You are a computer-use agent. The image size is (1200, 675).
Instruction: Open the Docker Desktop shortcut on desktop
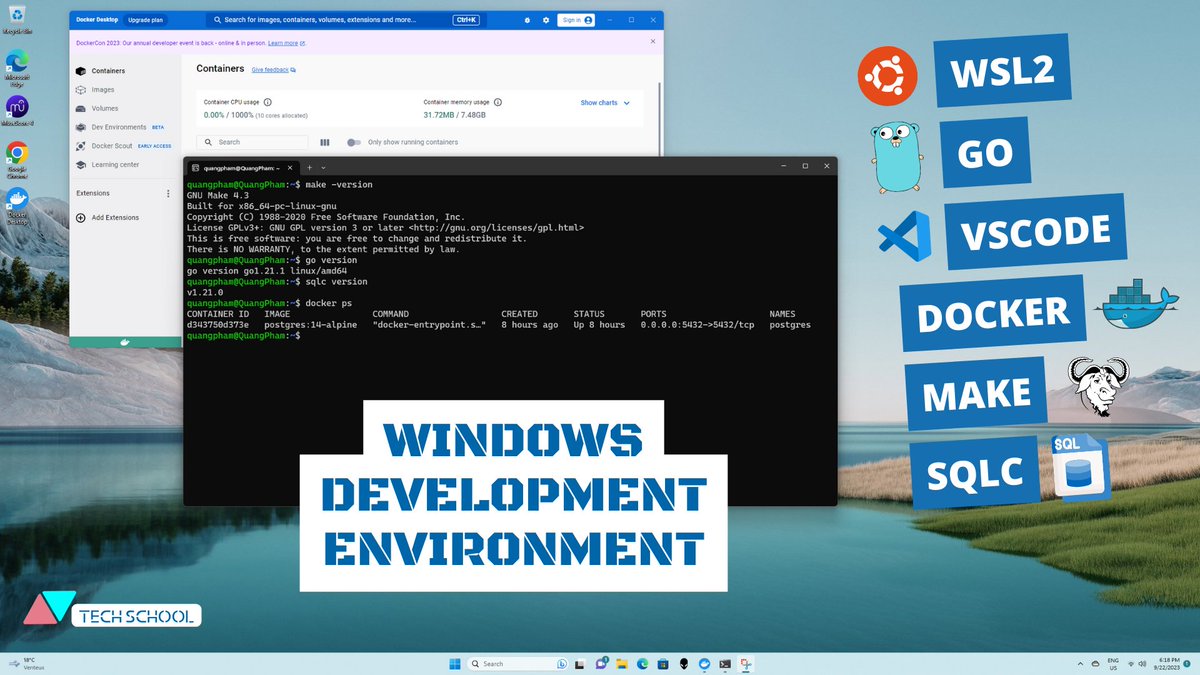pos(16,204)
